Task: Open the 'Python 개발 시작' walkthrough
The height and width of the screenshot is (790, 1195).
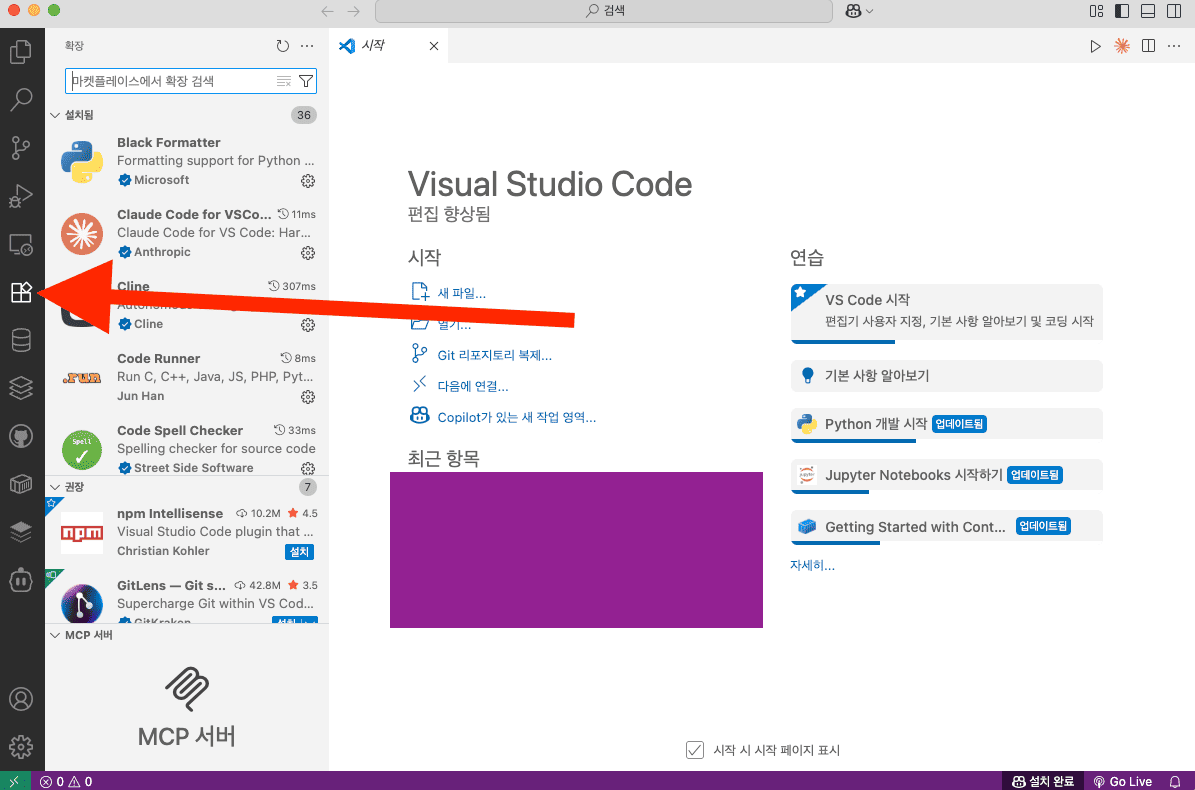Action: [x=947, y=424]
